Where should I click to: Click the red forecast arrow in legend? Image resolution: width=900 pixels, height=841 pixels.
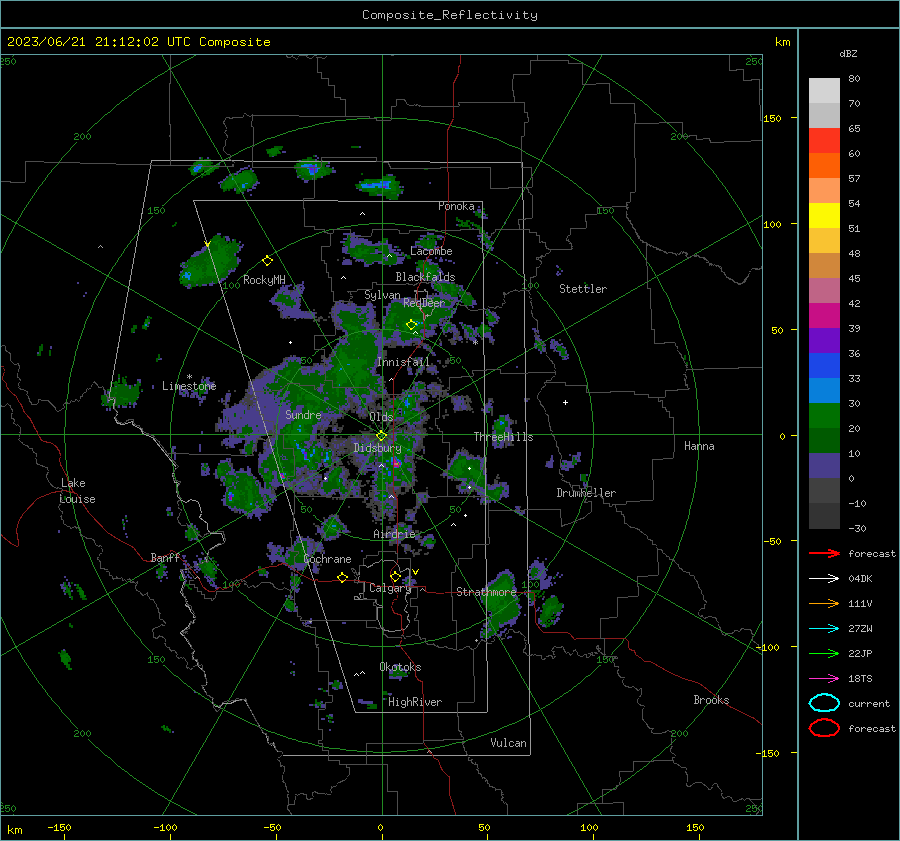[x=824, y=553]
